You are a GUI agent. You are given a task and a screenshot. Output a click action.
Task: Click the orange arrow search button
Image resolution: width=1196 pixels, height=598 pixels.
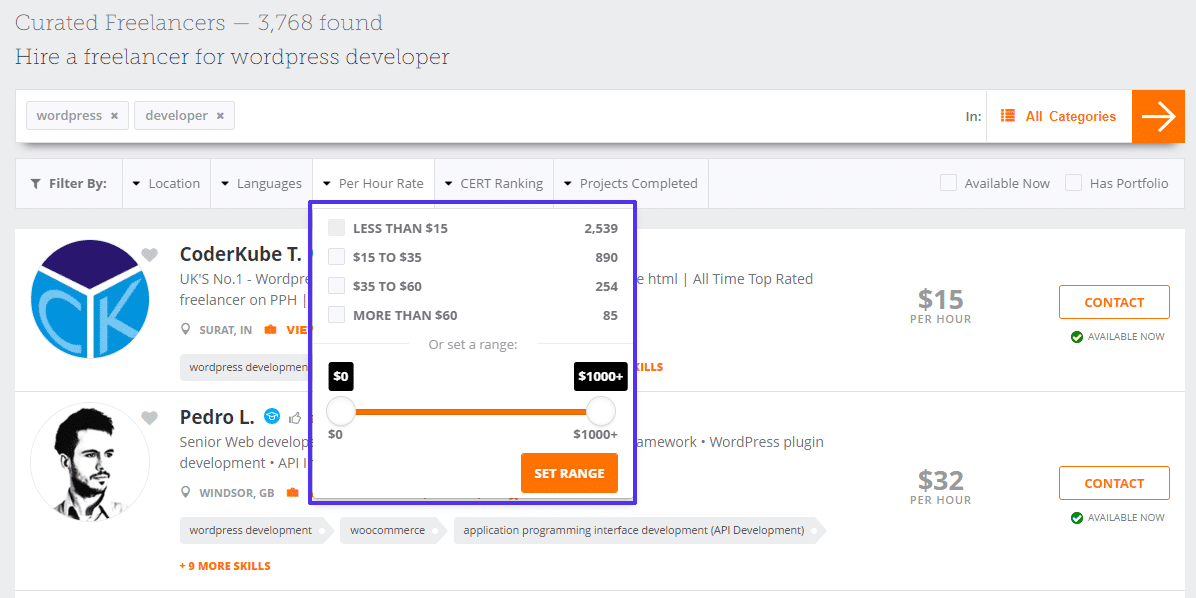click(1158, 116)
